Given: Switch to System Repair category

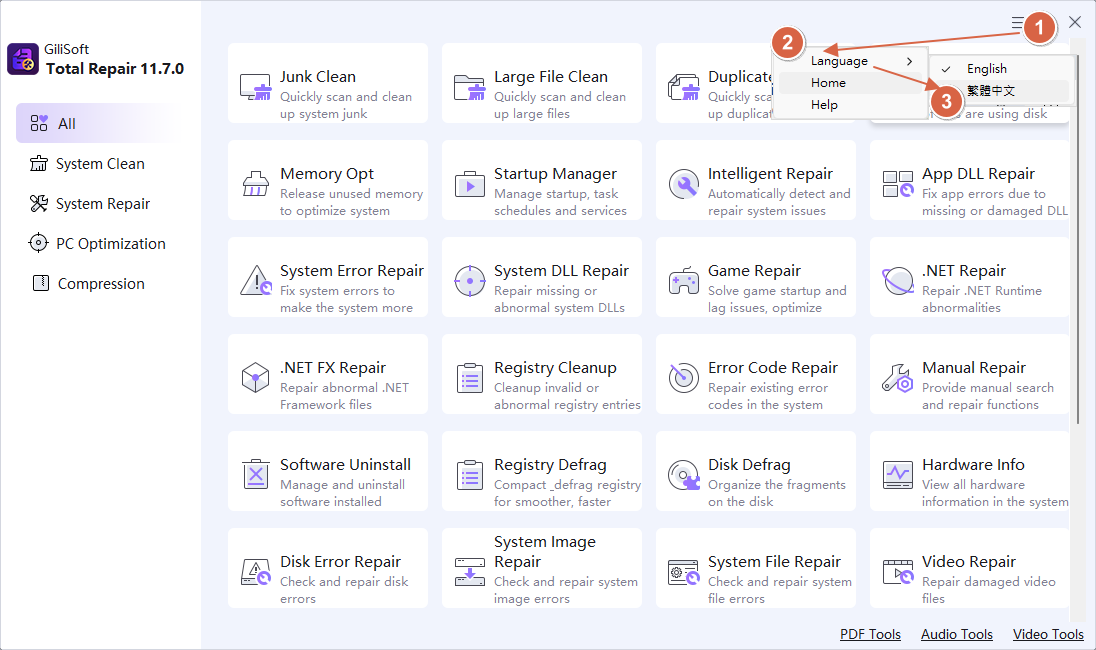Looking at the screenshot, I should [98, 203].
